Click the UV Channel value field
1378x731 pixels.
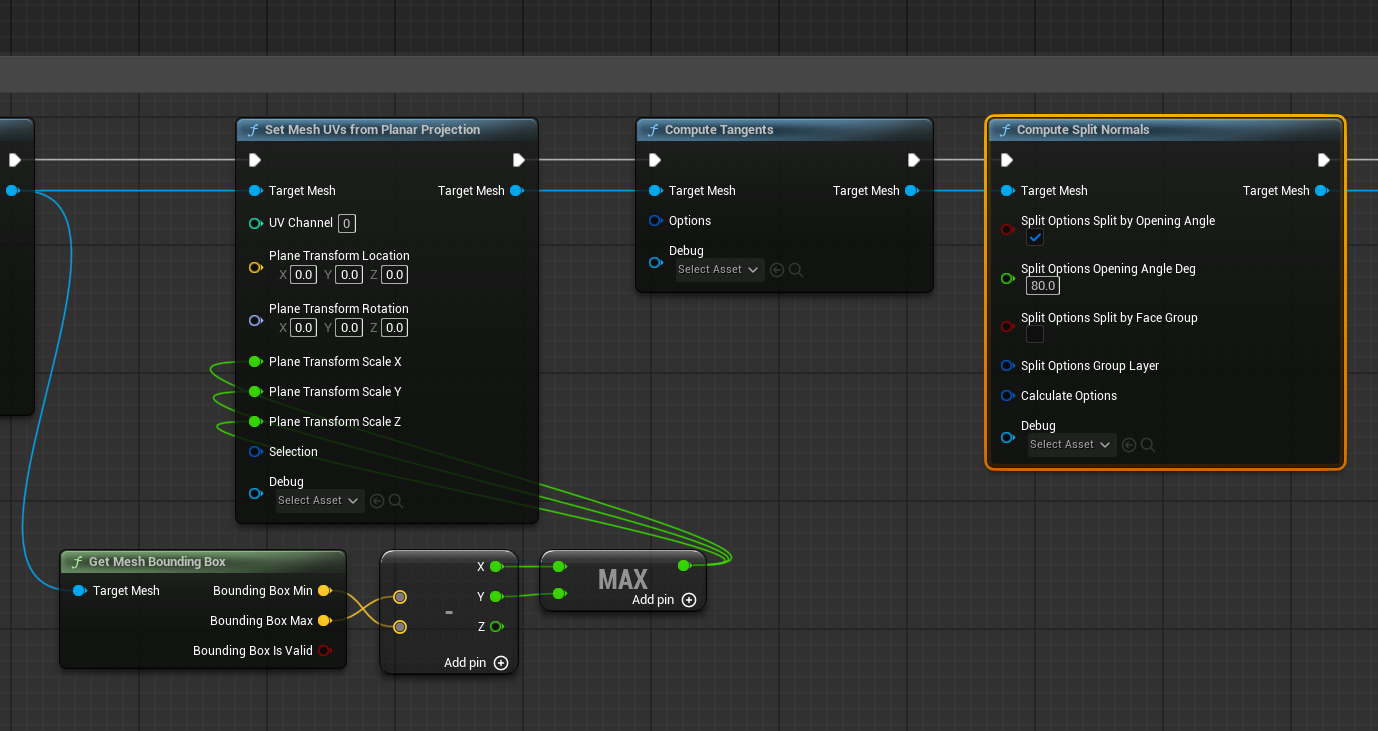[347, 223]
